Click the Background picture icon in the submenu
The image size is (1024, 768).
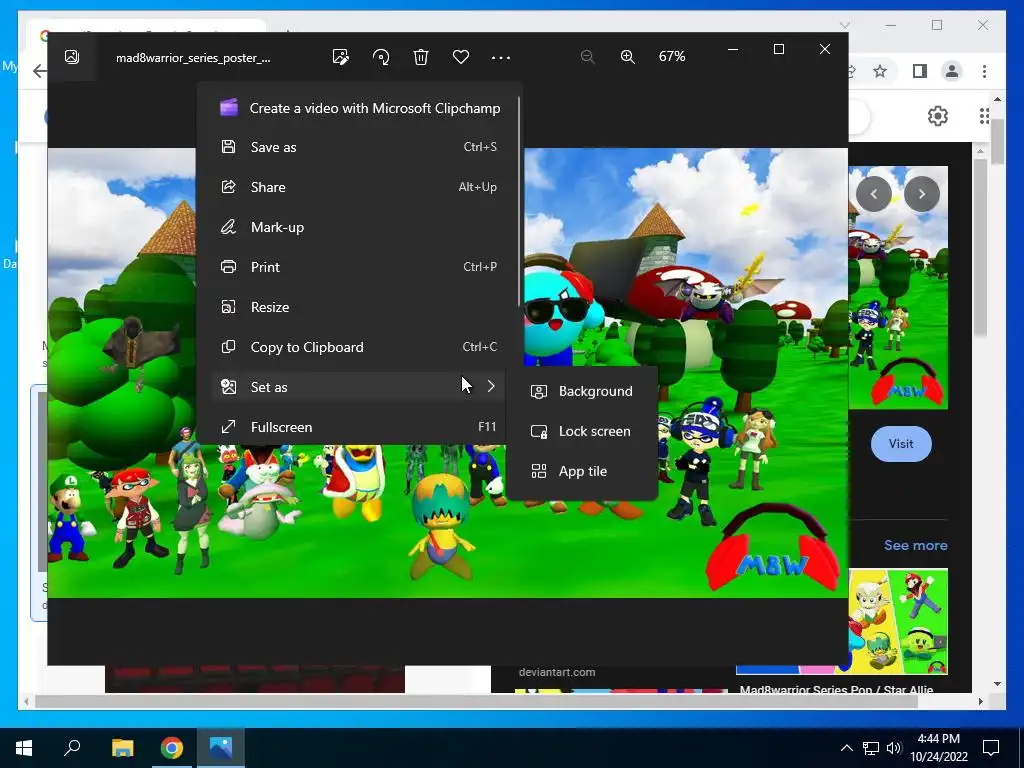click(539, 391)
